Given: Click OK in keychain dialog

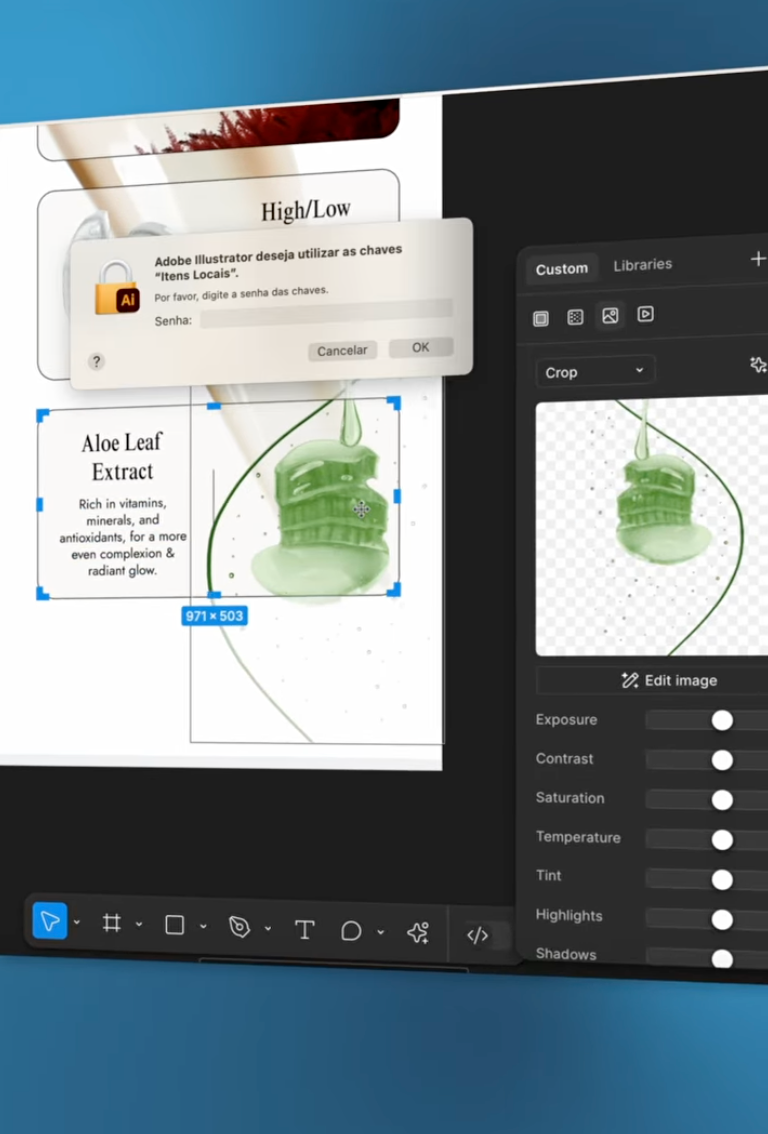Looking at the screenshot, I should coord(421,348).
